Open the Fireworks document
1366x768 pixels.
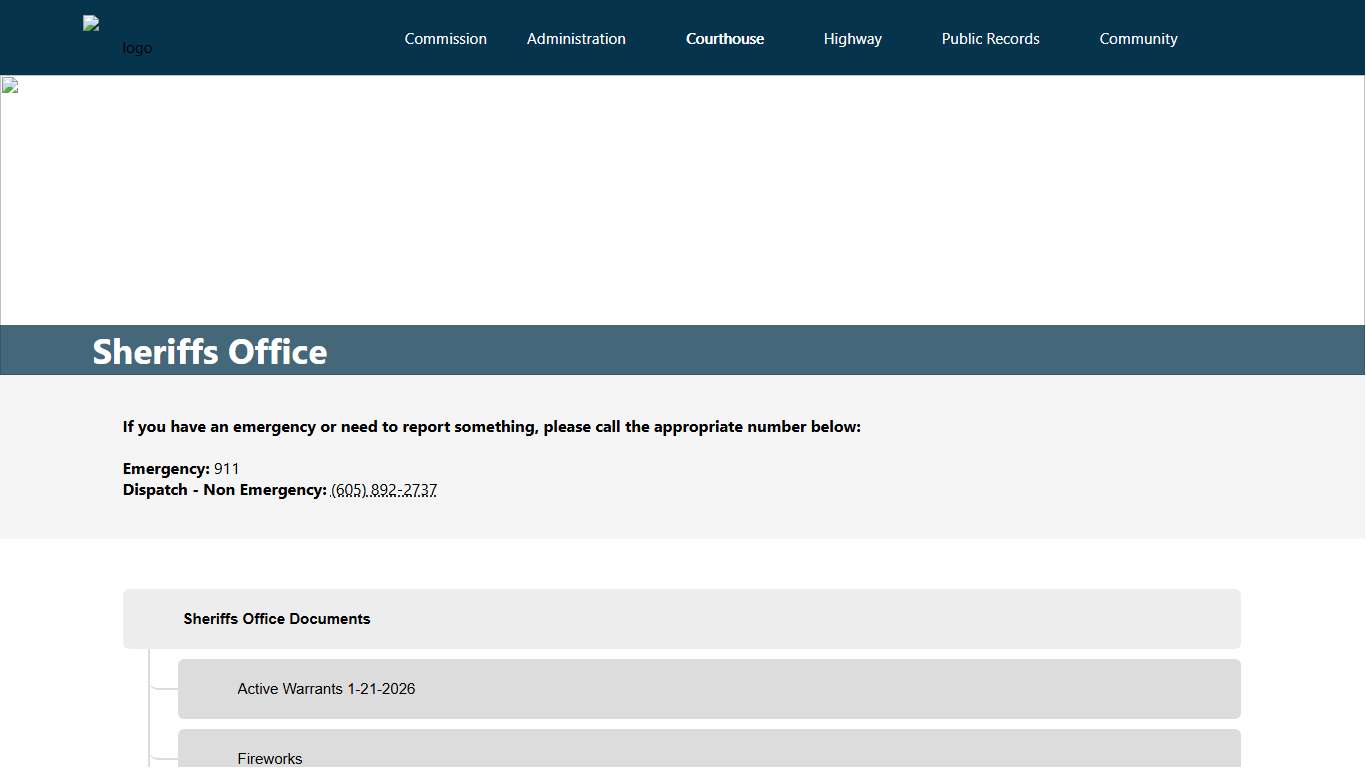click(x=270, y=758)
